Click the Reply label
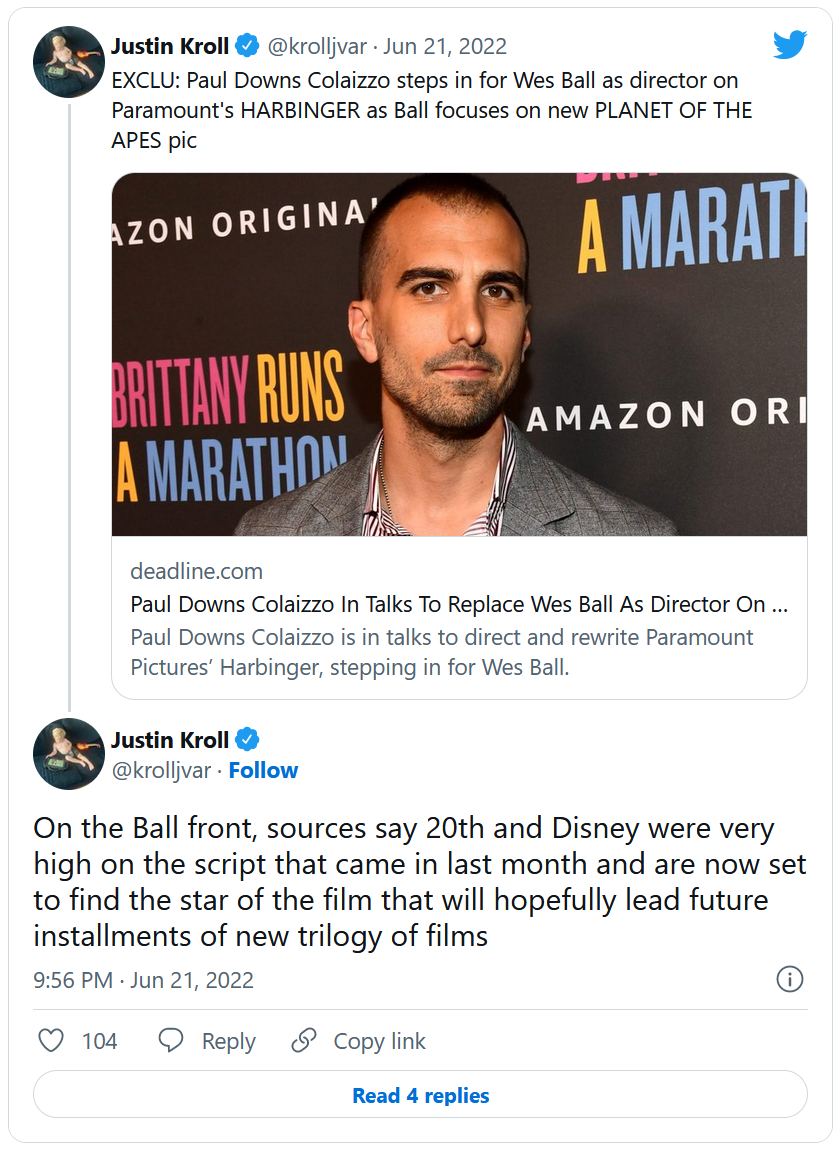 228,1041
